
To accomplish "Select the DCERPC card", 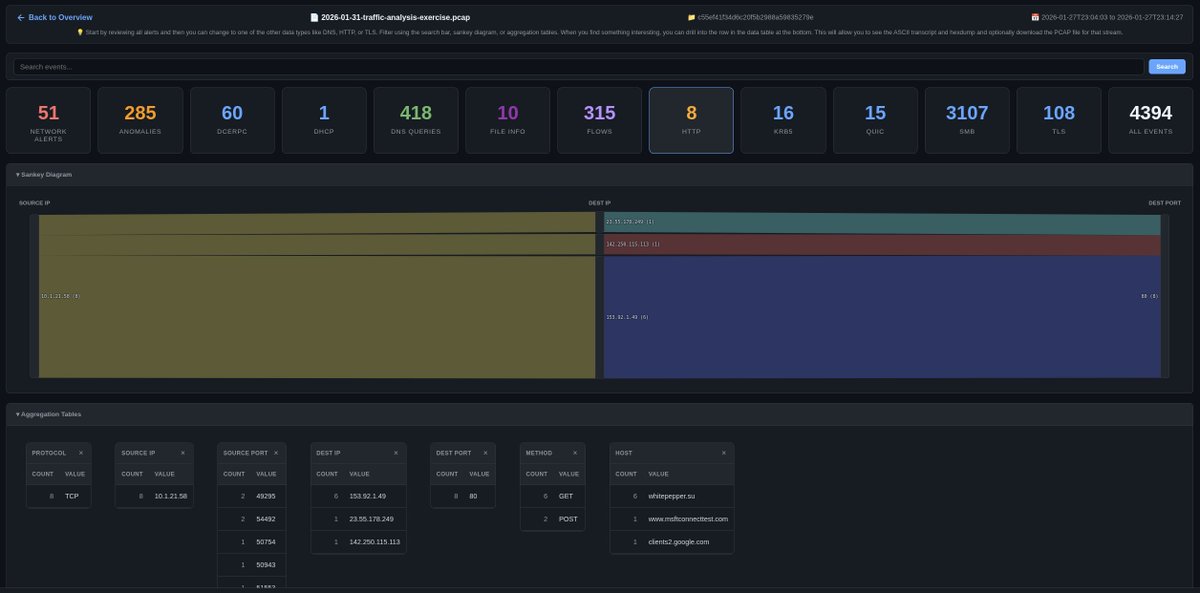I will (232, 120).
